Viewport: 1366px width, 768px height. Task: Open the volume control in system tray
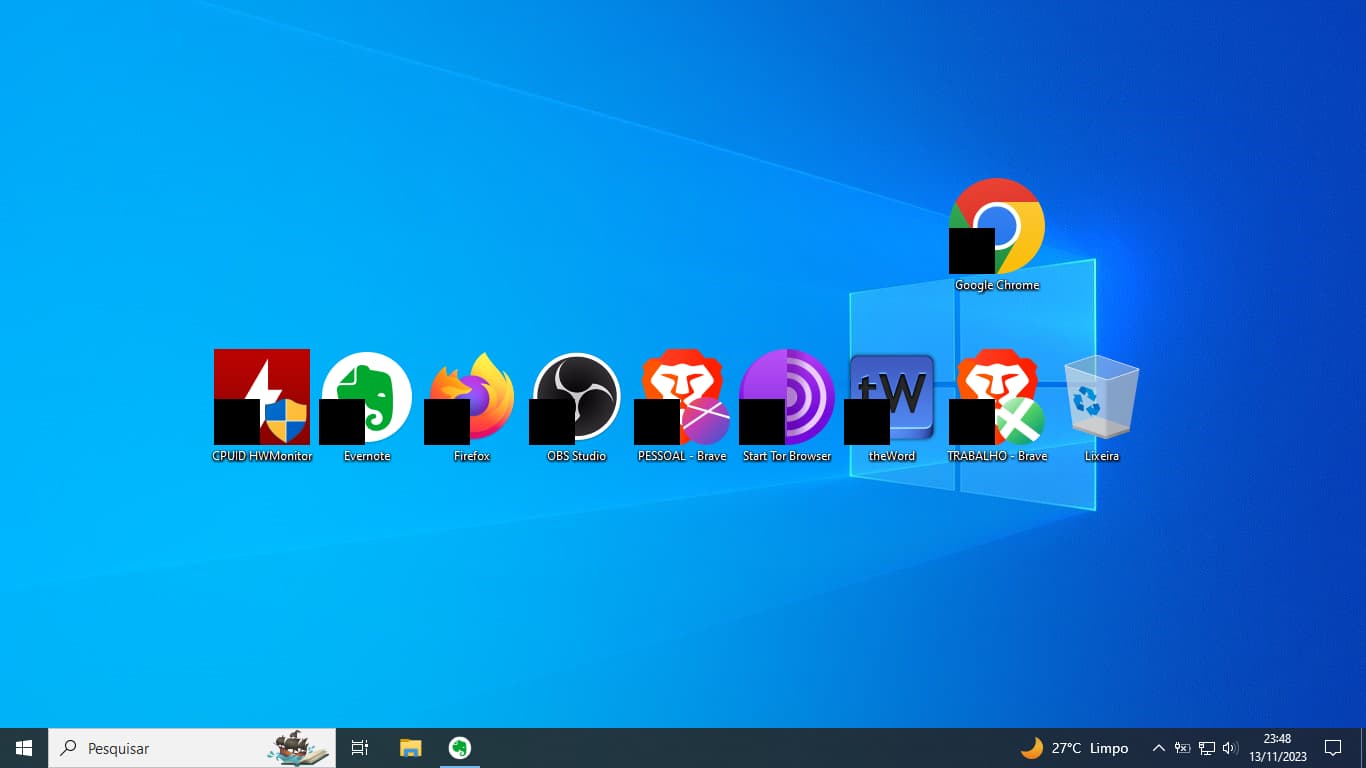point(1230,748)
